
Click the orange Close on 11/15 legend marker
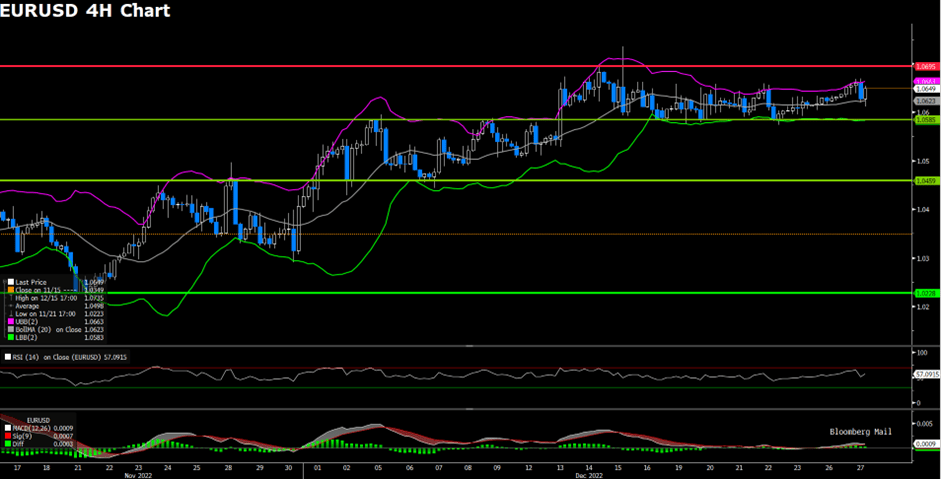click(9, 289)
